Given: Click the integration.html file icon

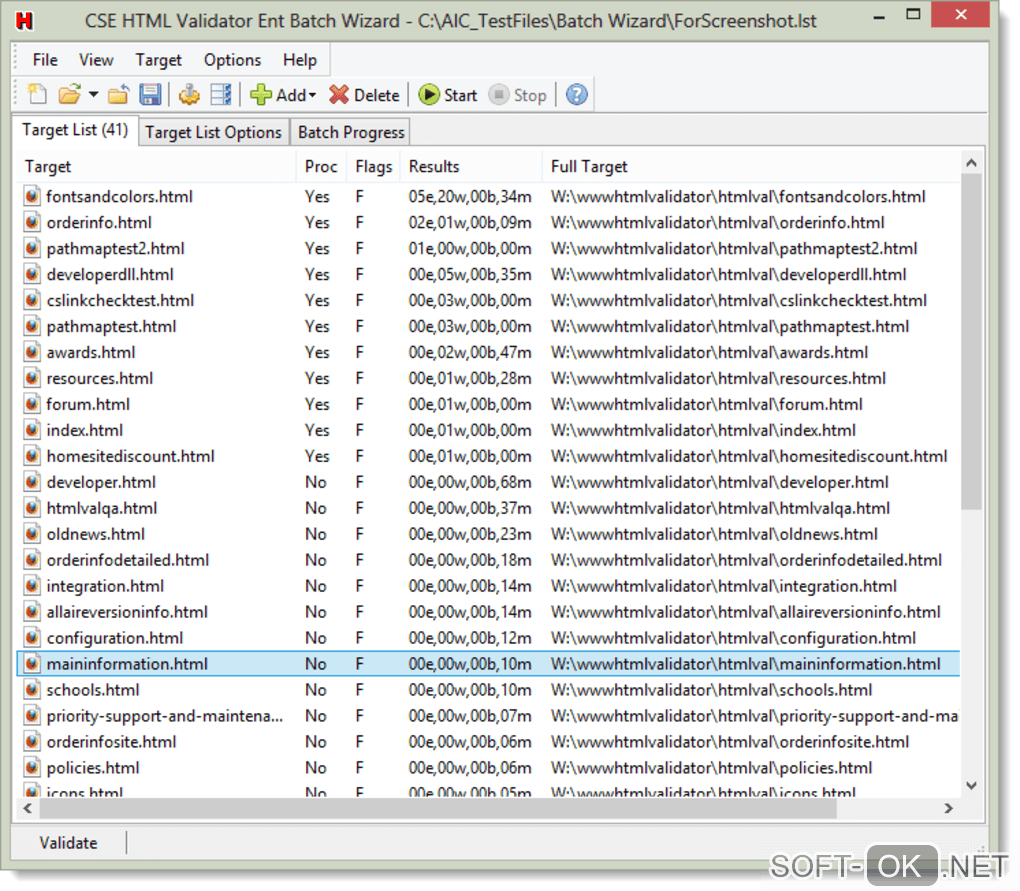Looking at the screenshot, I should (31, 587).
